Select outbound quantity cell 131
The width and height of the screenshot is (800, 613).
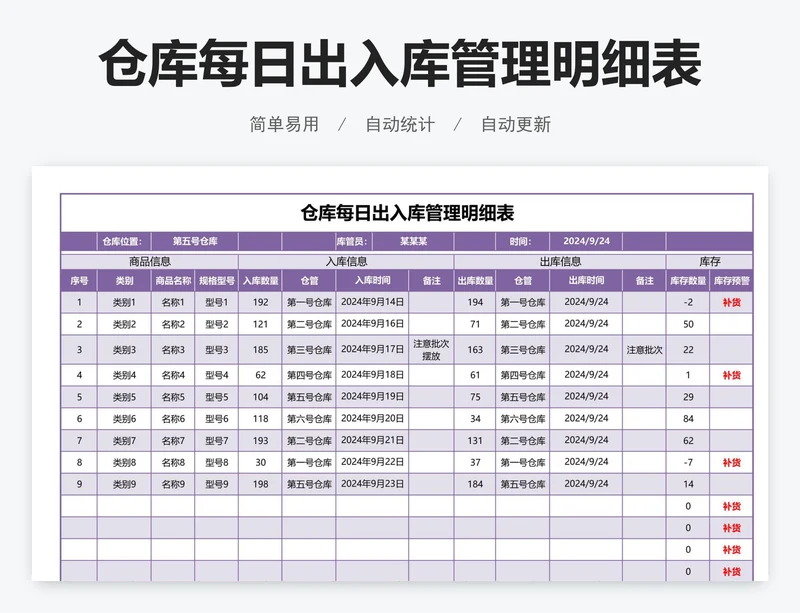(475, 440)
